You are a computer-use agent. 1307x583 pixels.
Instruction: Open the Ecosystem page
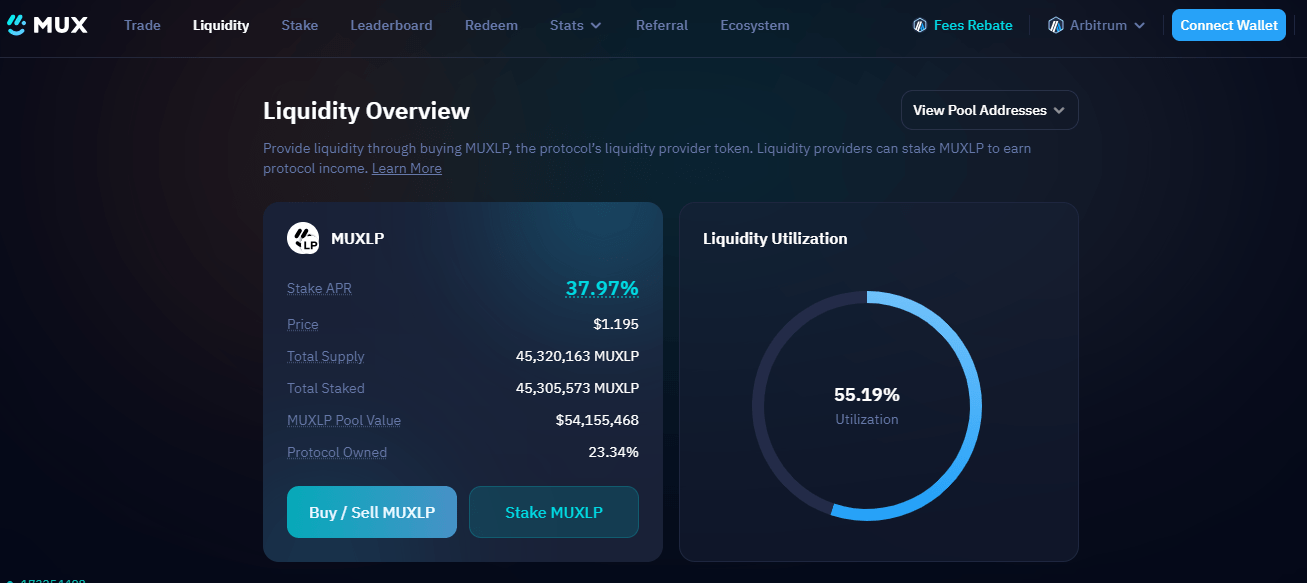[755, 25]
